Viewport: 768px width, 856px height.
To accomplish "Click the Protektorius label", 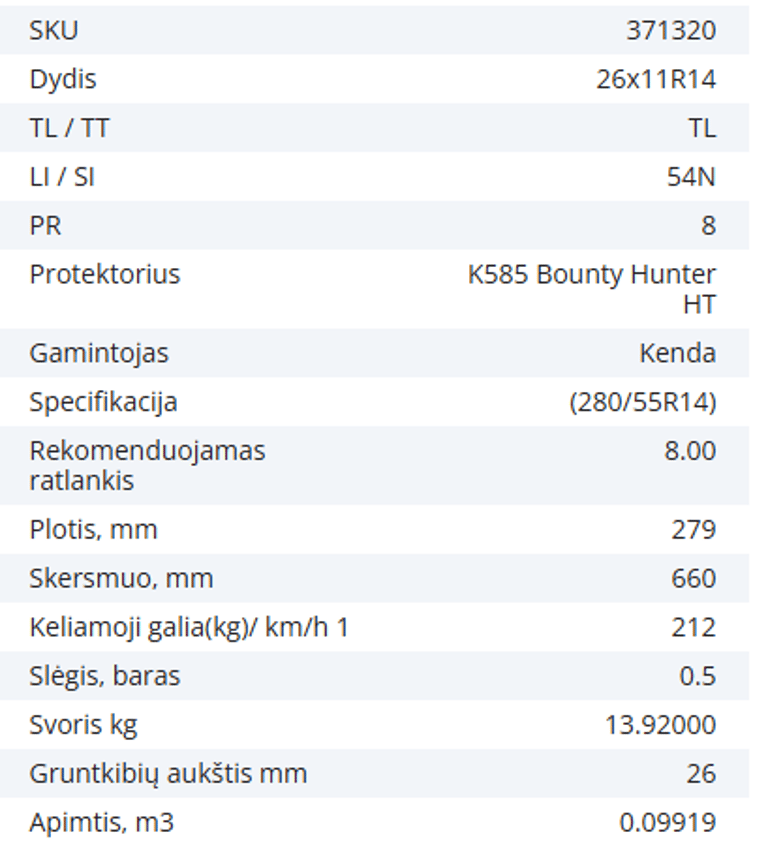I will (x=104, y=275).
